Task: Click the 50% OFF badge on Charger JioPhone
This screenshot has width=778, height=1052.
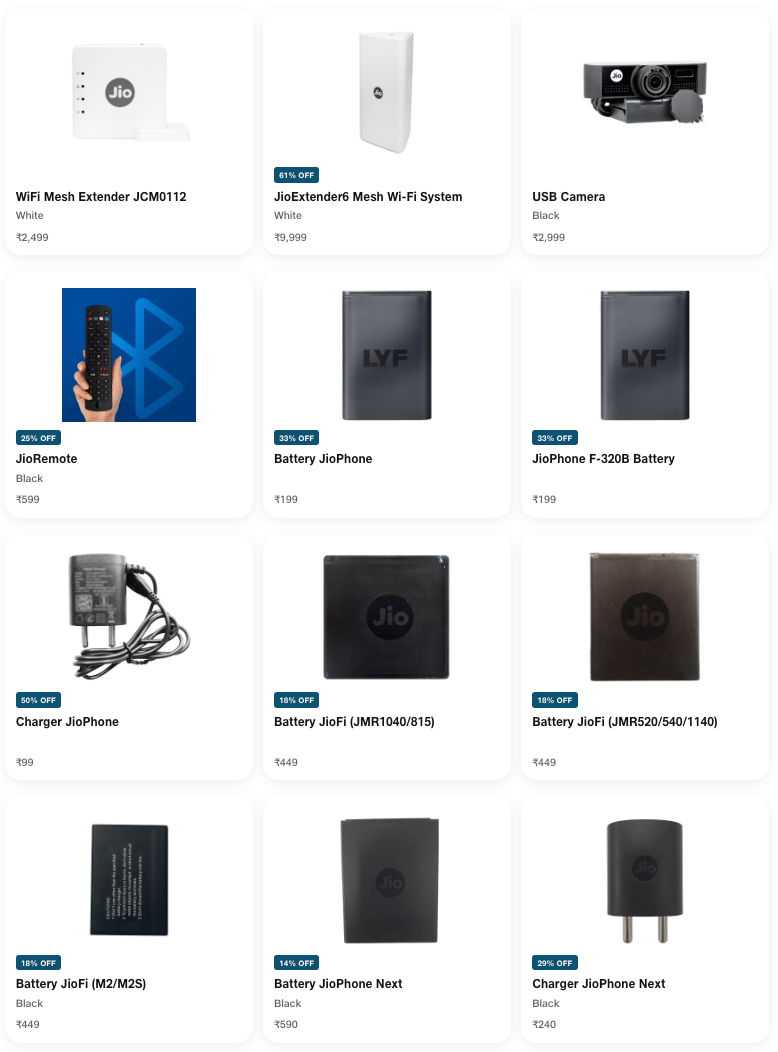Action: pyautogui.click(x=38, y=700)
